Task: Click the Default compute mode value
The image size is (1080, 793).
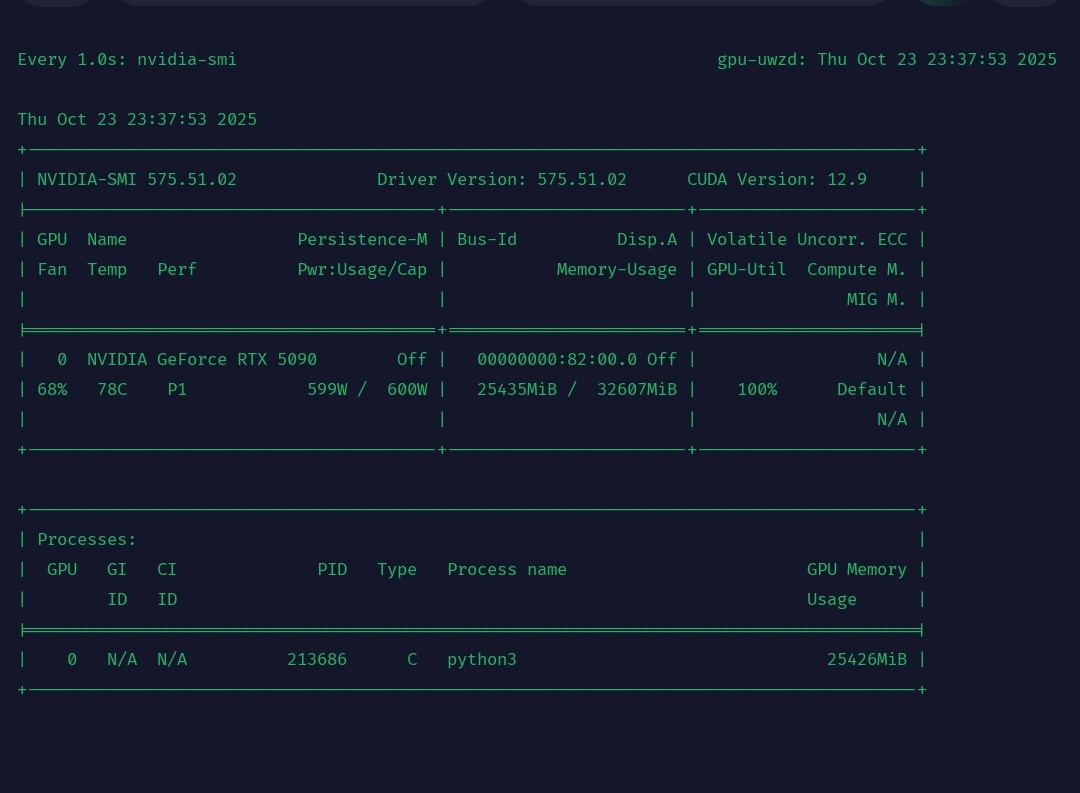Action: tap(871, 389)
